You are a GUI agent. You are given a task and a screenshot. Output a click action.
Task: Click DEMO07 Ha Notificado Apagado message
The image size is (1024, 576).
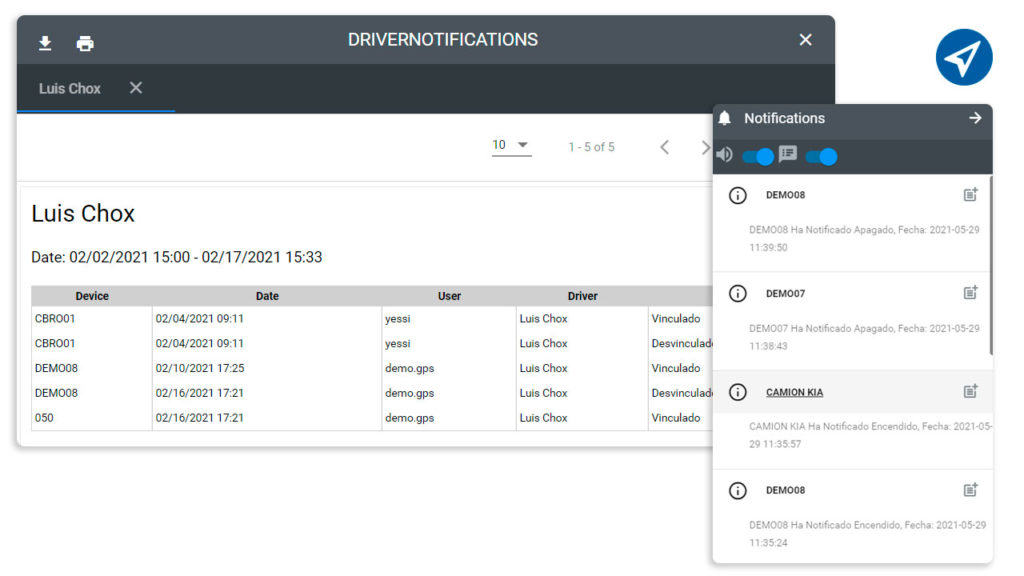(x=864, y=337)
